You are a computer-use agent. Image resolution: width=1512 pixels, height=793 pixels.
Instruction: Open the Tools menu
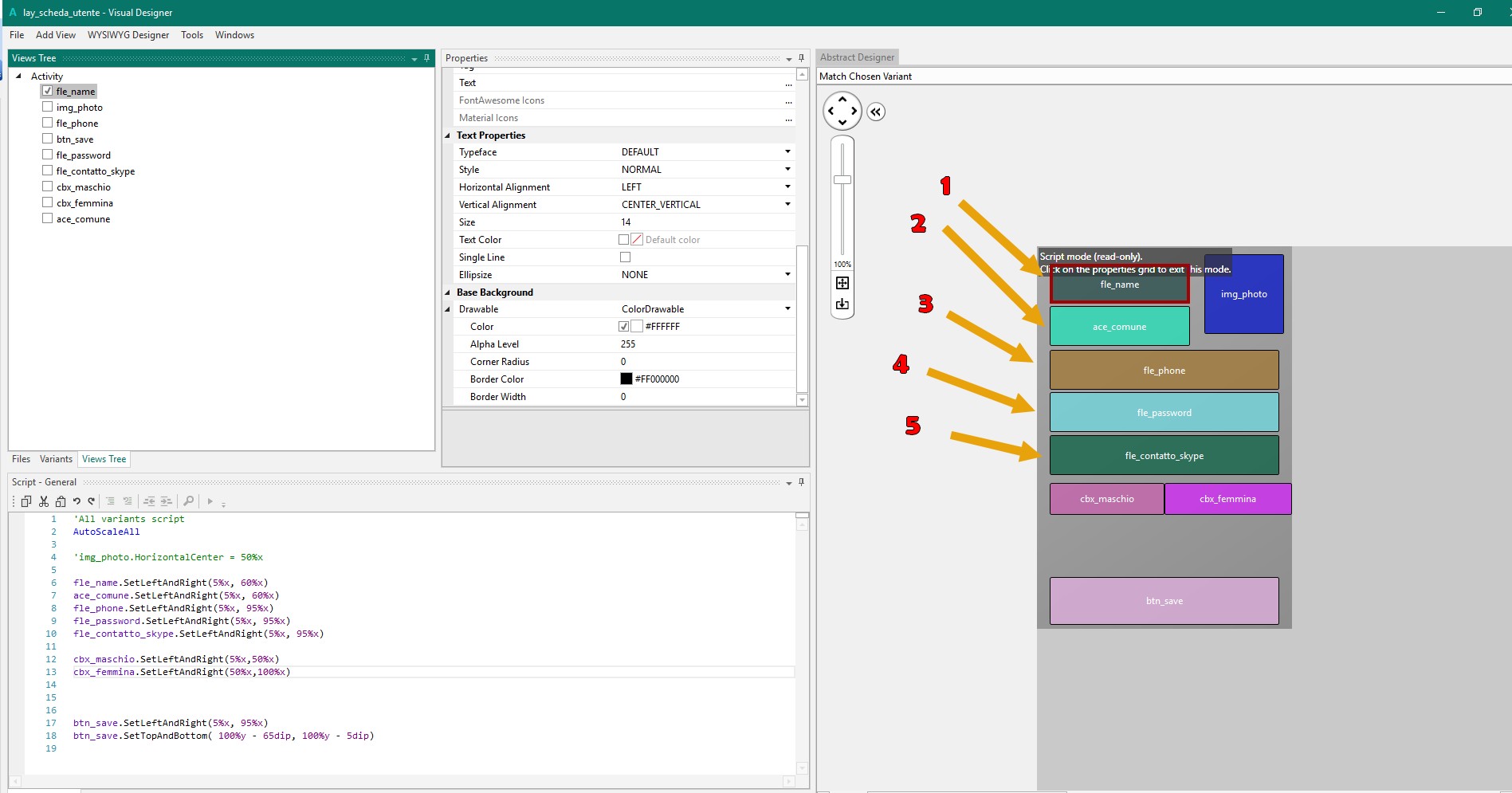(191, 35)
